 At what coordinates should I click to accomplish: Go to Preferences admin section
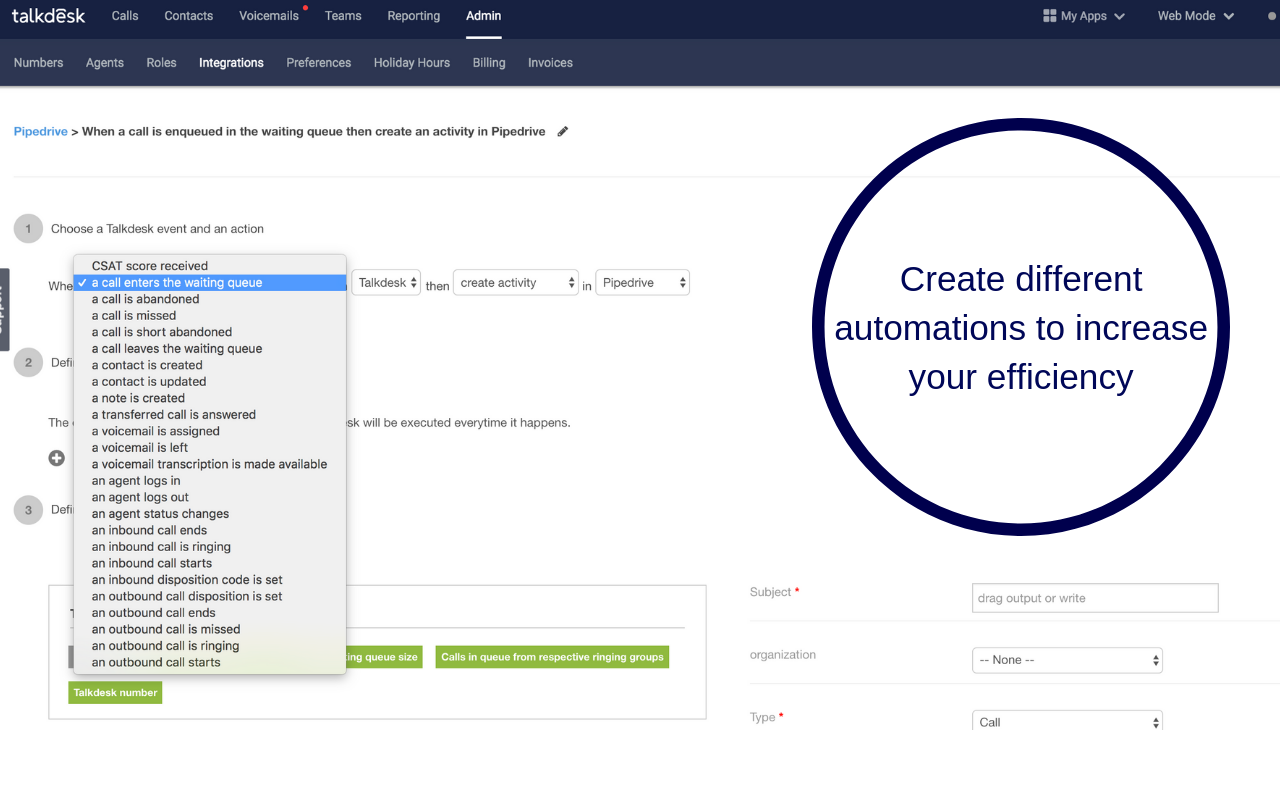(319, 62)
